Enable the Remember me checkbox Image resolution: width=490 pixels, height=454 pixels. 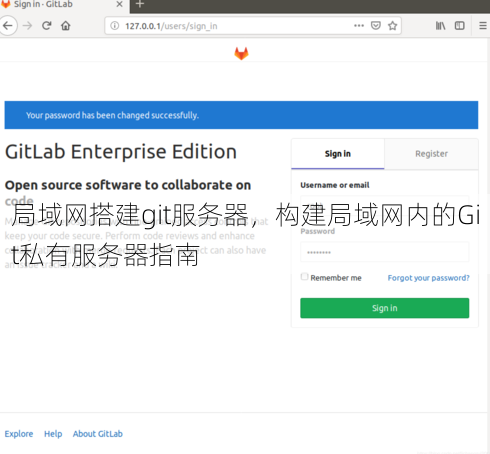pos(304,277)
